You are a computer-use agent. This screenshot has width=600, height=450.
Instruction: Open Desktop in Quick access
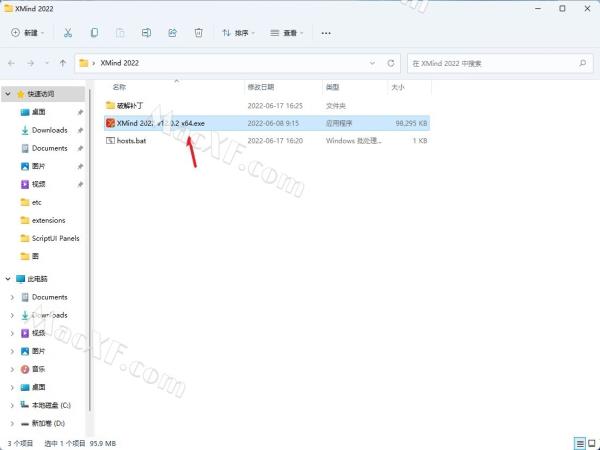(38, 112)
